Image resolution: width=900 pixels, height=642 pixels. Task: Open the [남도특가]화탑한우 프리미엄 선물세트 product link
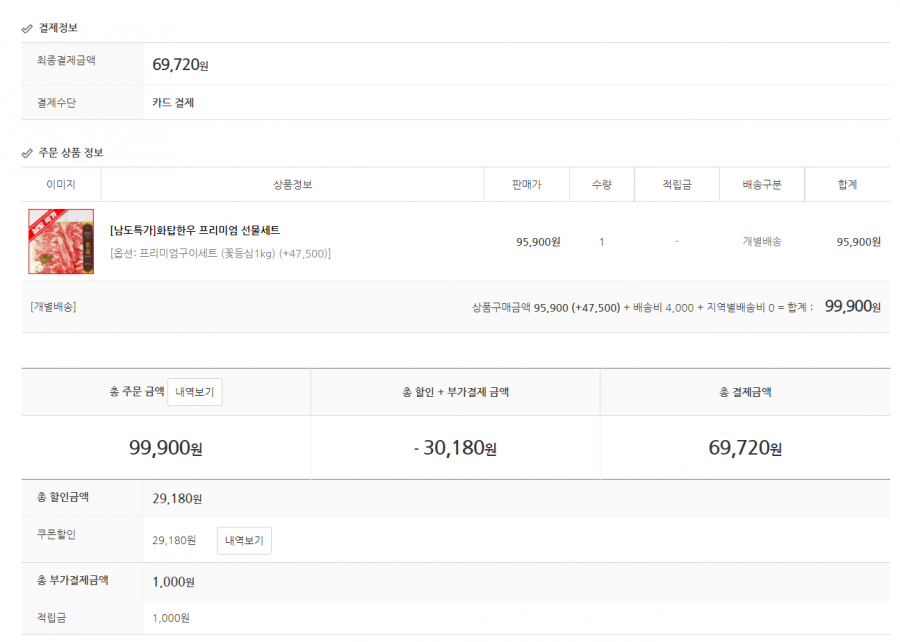[x=195, y=230]
